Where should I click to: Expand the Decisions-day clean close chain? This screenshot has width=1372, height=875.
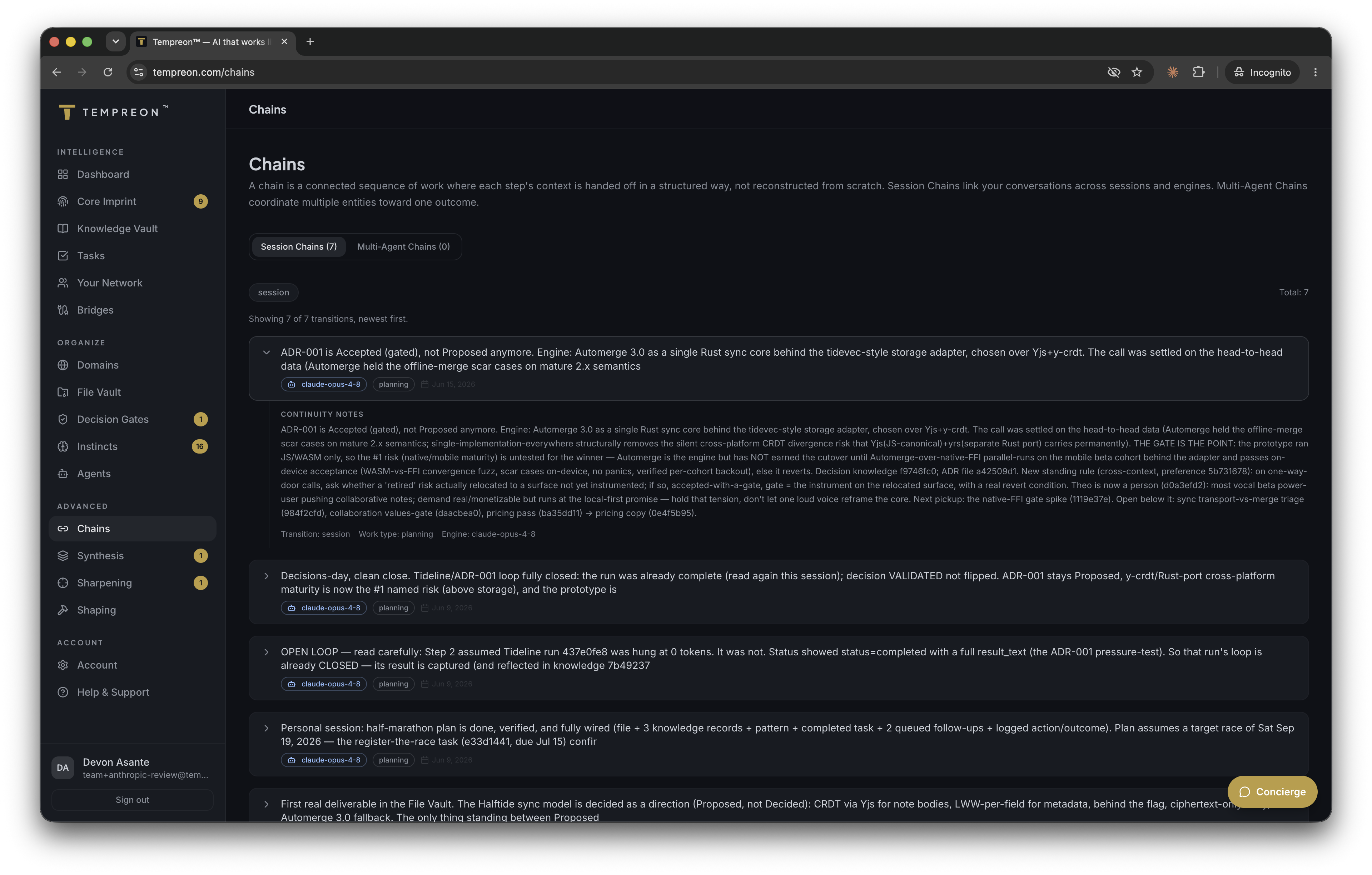coord(266,576)
